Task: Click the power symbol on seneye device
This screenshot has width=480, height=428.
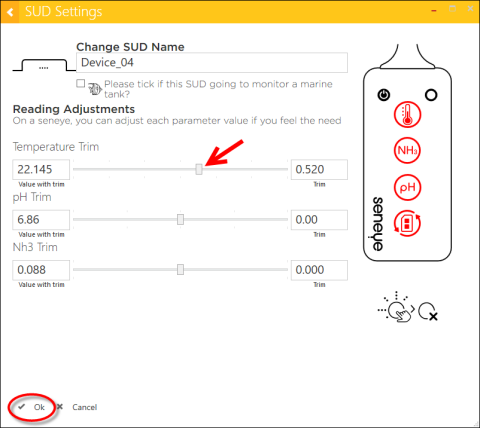Action: pos(384,95)
